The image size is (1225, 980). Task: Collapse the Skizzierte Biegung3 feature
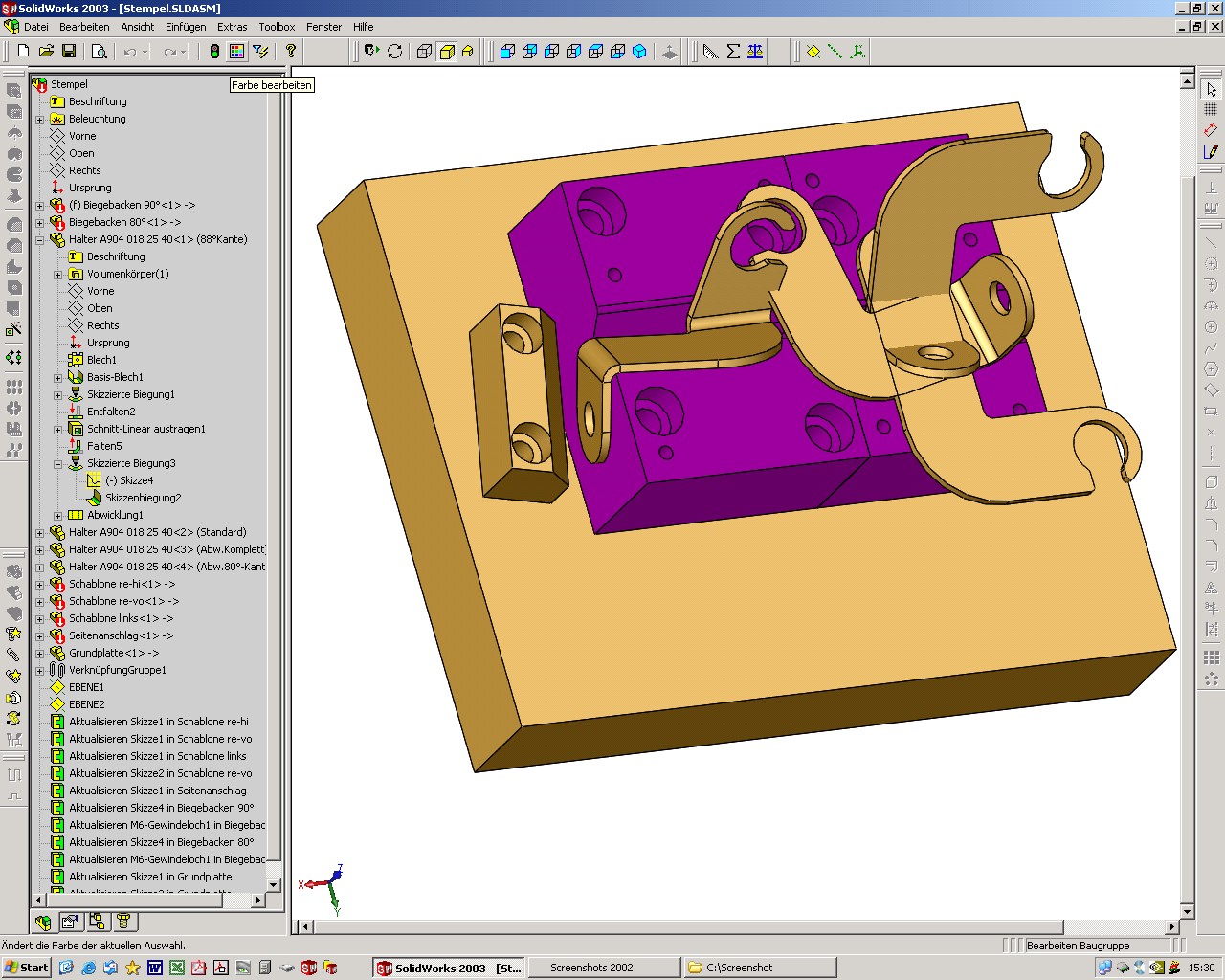58,464
